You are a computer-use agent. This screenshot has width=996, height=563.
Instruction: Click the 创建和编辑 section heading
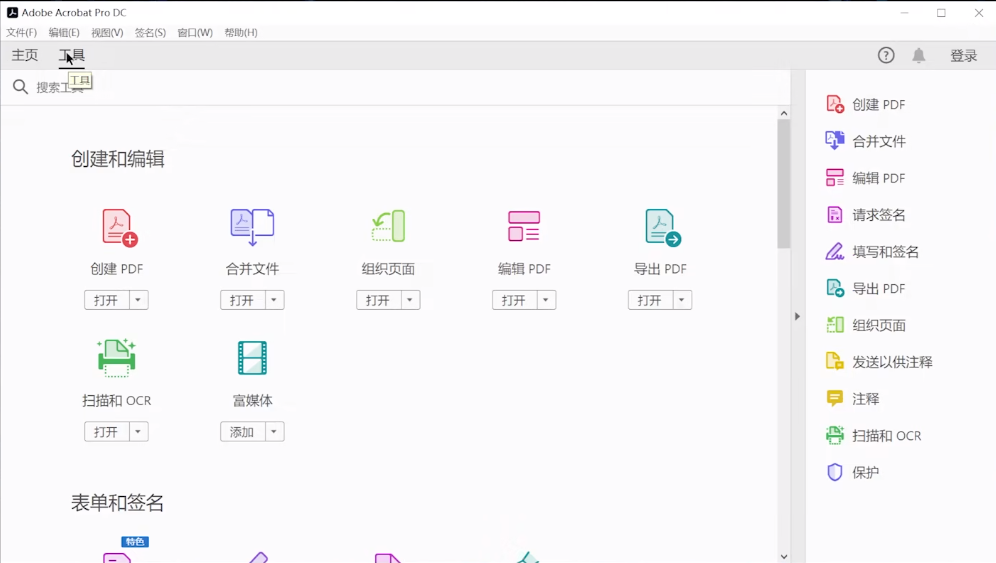point(118,159)
